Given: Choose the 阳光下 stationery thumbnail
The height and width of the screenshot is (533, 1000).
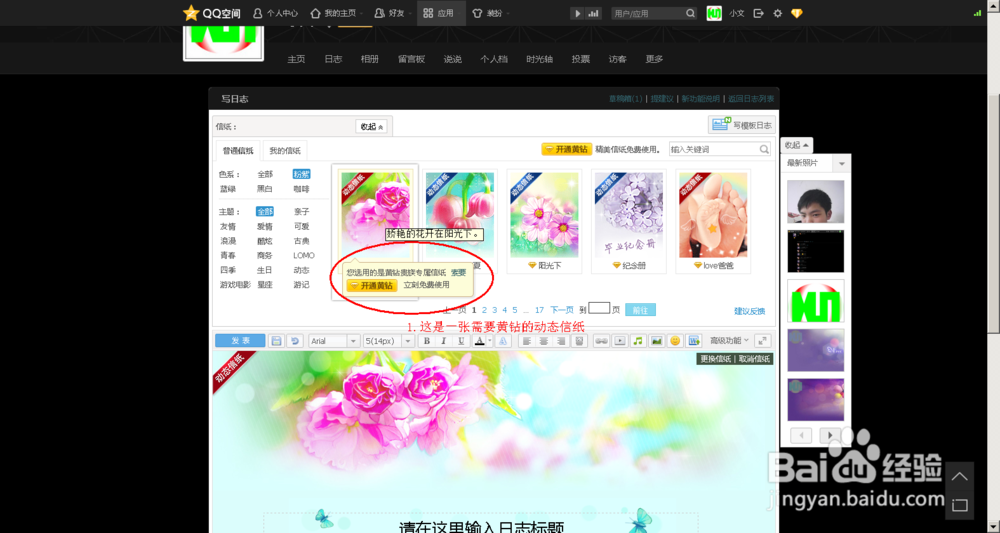Looking at the screenshot, I should (544, 215).
